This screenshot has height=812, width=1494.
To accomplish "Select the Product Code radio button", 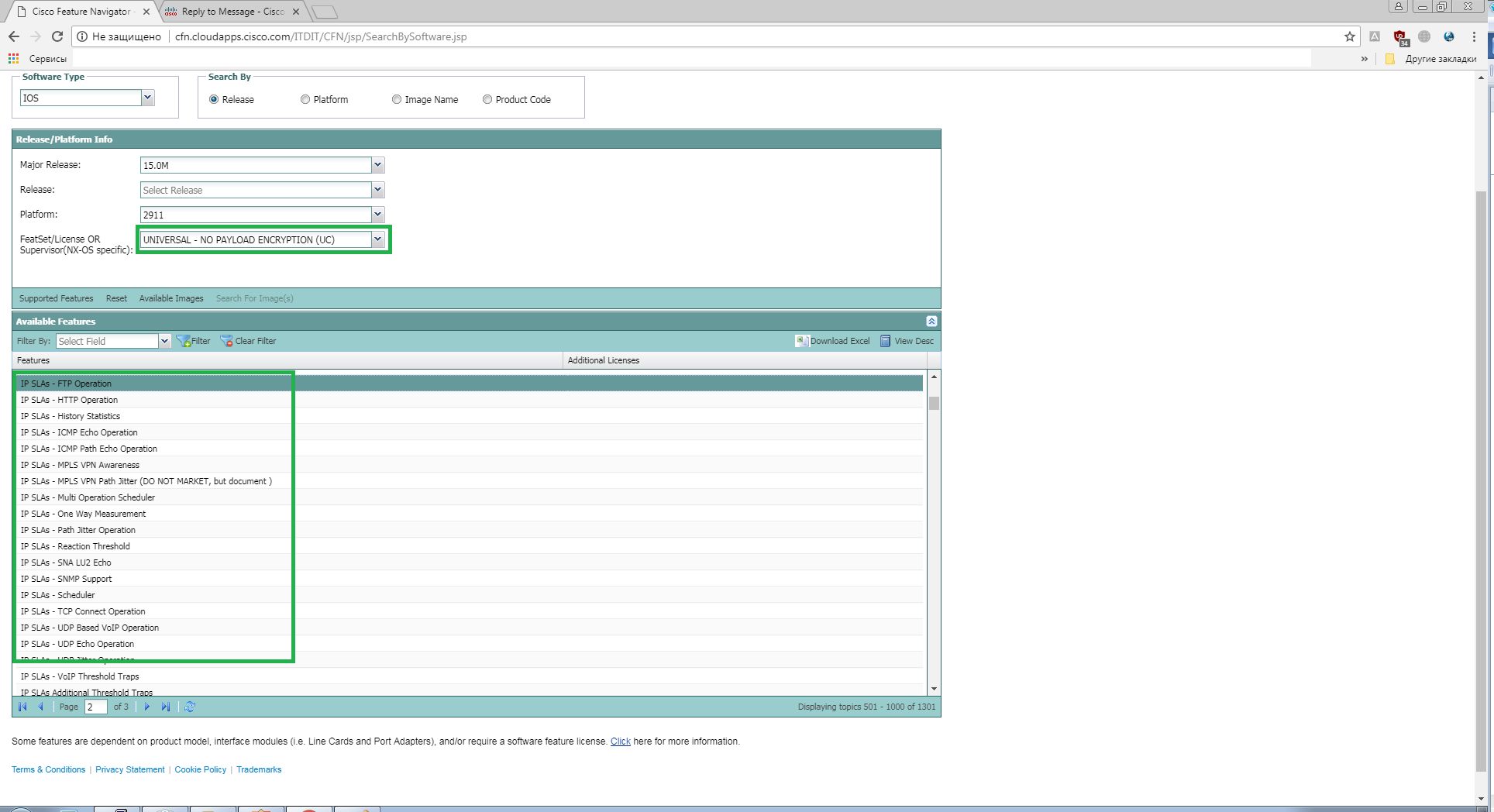I will [487, 99].
